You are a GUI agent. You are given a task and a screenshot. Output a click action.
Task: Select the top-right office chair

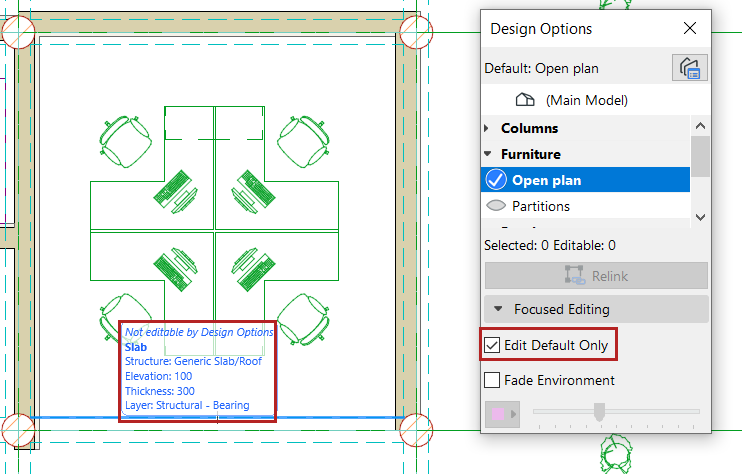[x=303, y=141]
